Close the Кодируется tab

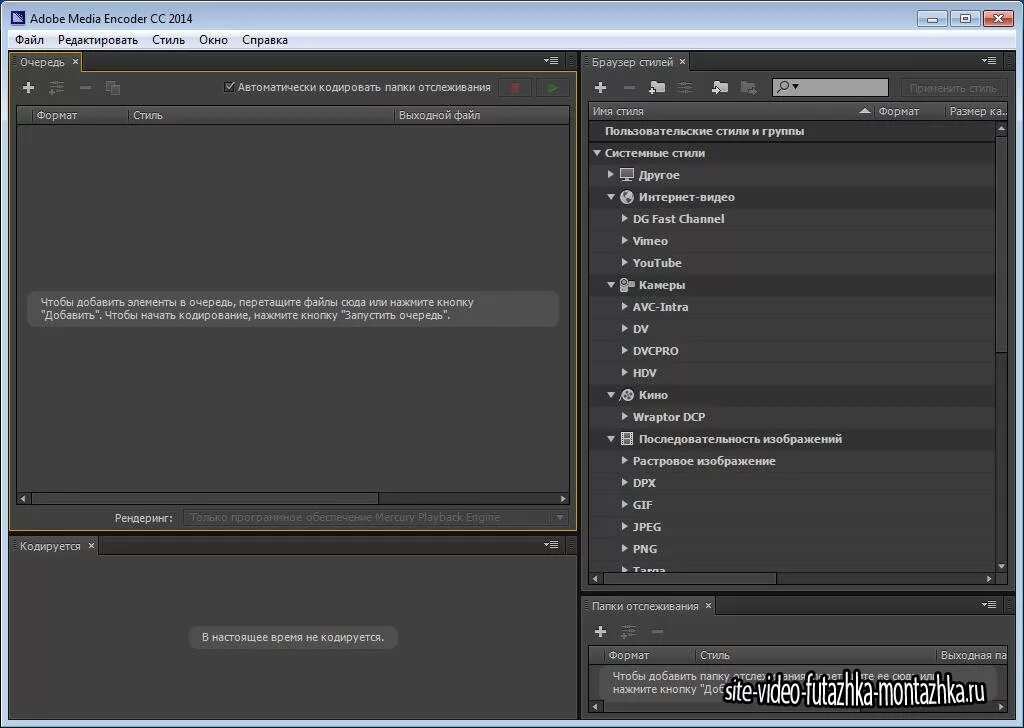[91, 545]
